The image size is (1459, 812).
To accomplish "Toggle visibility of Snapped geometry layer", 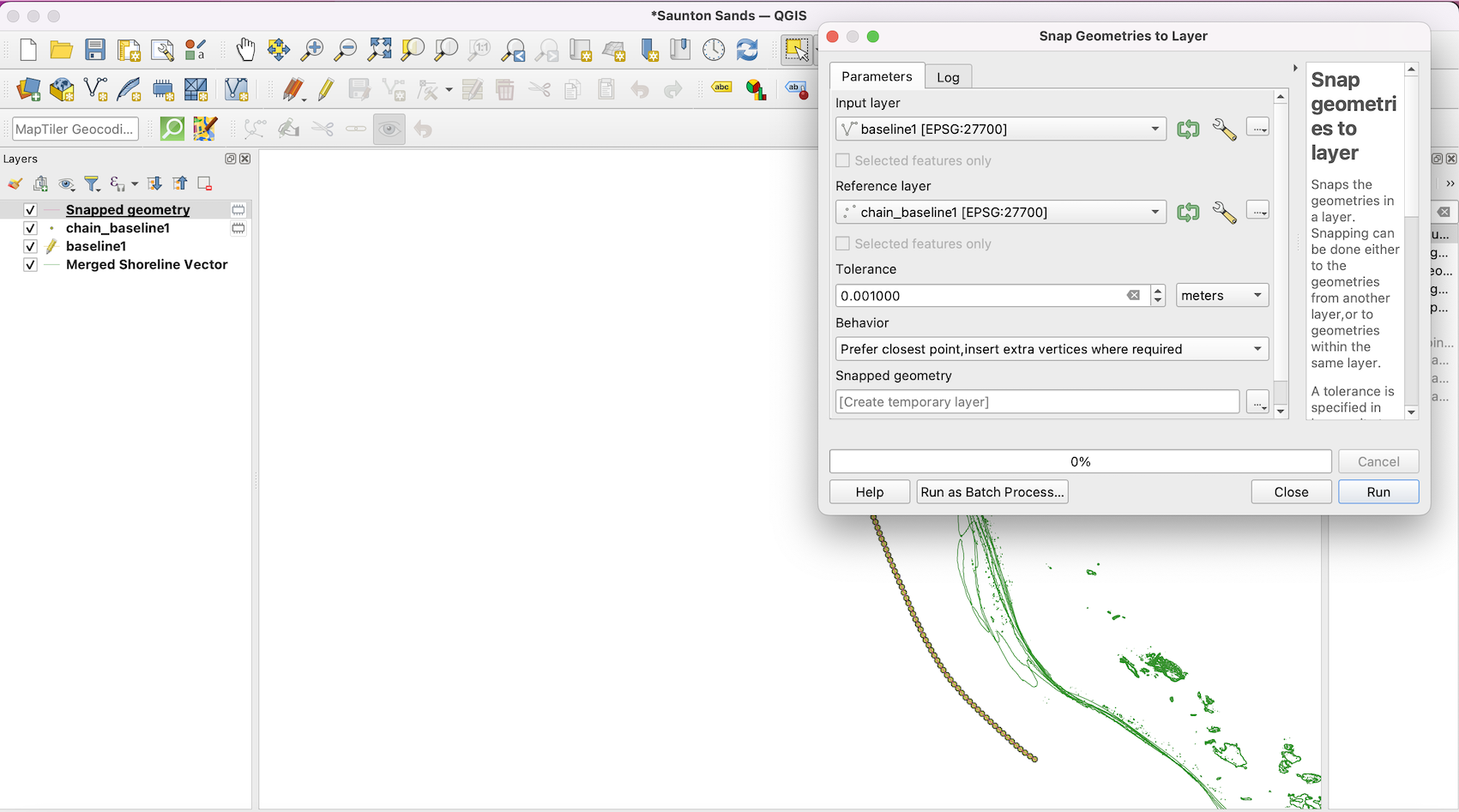I will coord(30,210).
